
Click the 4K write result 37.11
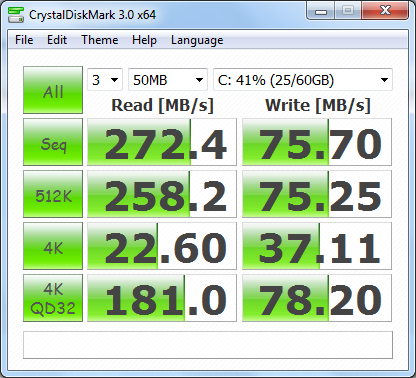317,246
